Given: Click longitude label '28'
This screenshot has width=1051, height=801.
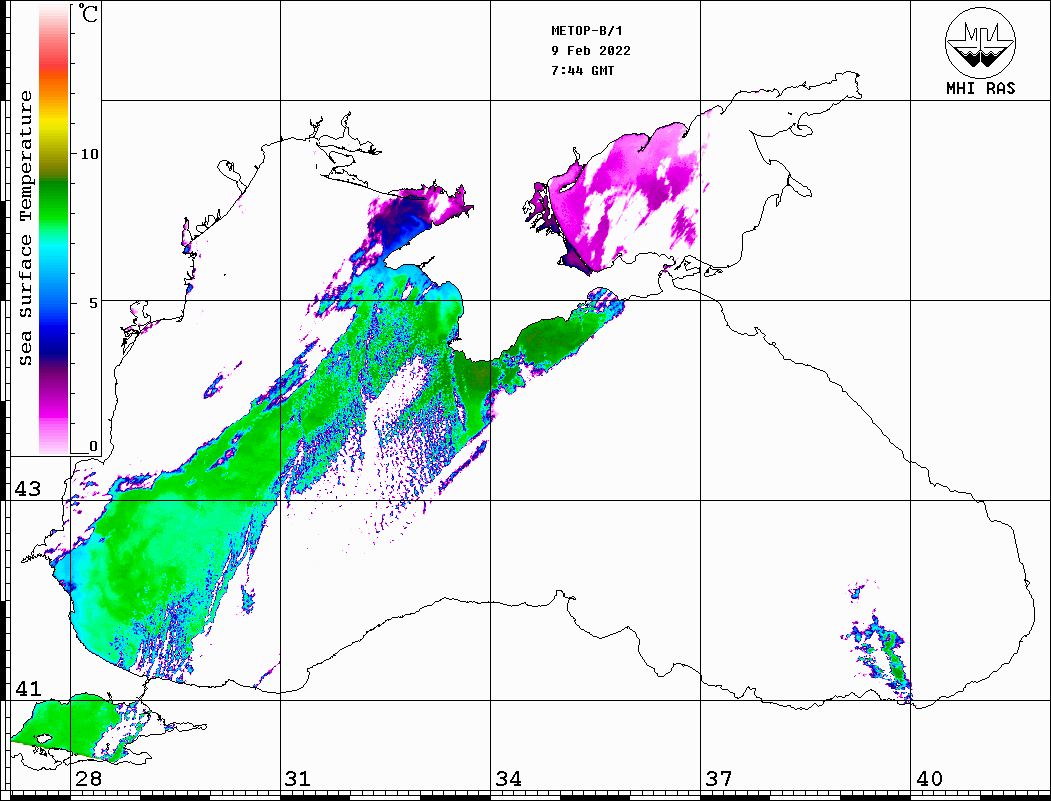Looking at the screenshot, I should 89,779.
